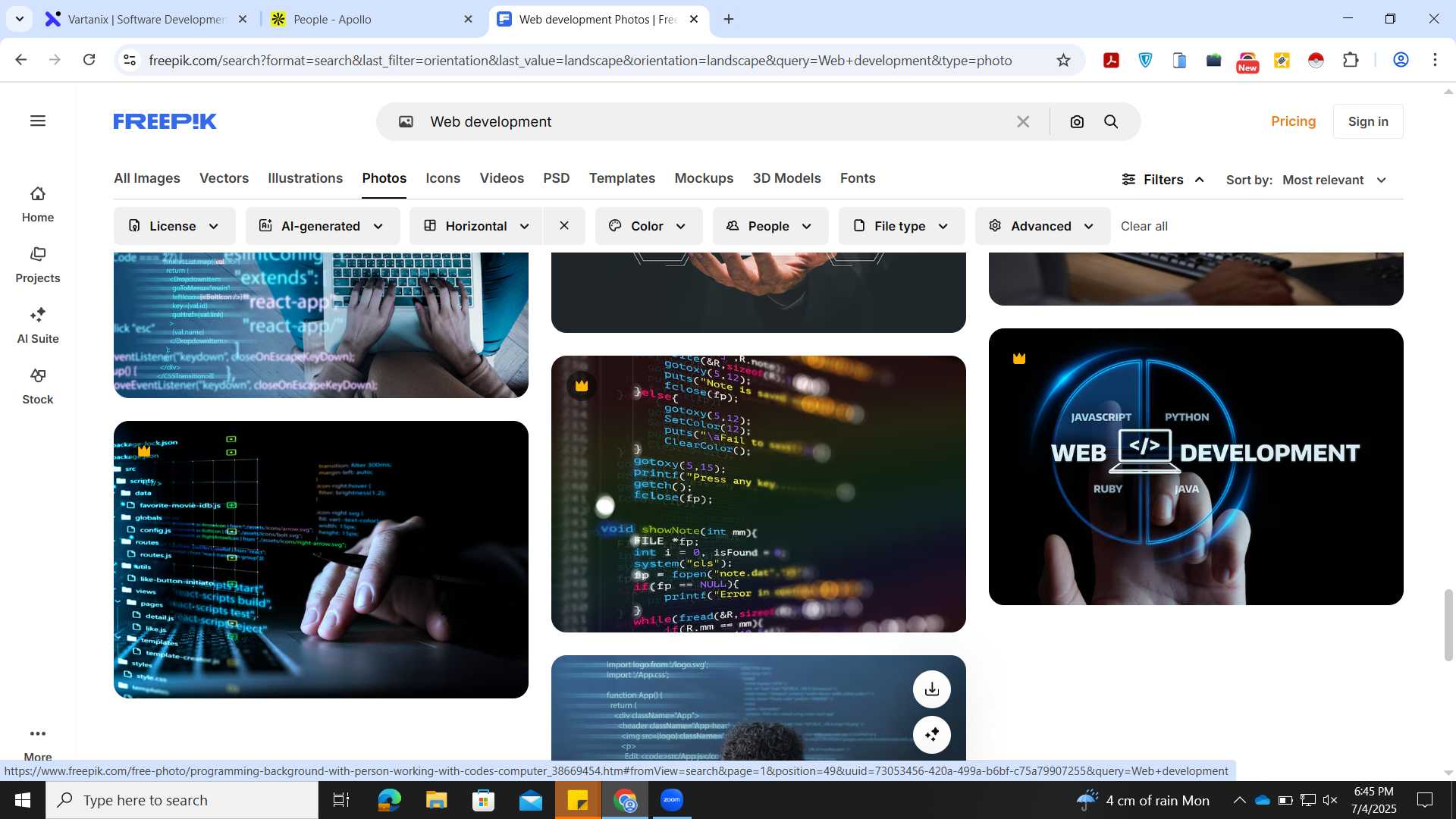The height and width of the screenshot is (819, 1456).
Task: Open Zoom from the taskbar
Action: pos(672,800)
